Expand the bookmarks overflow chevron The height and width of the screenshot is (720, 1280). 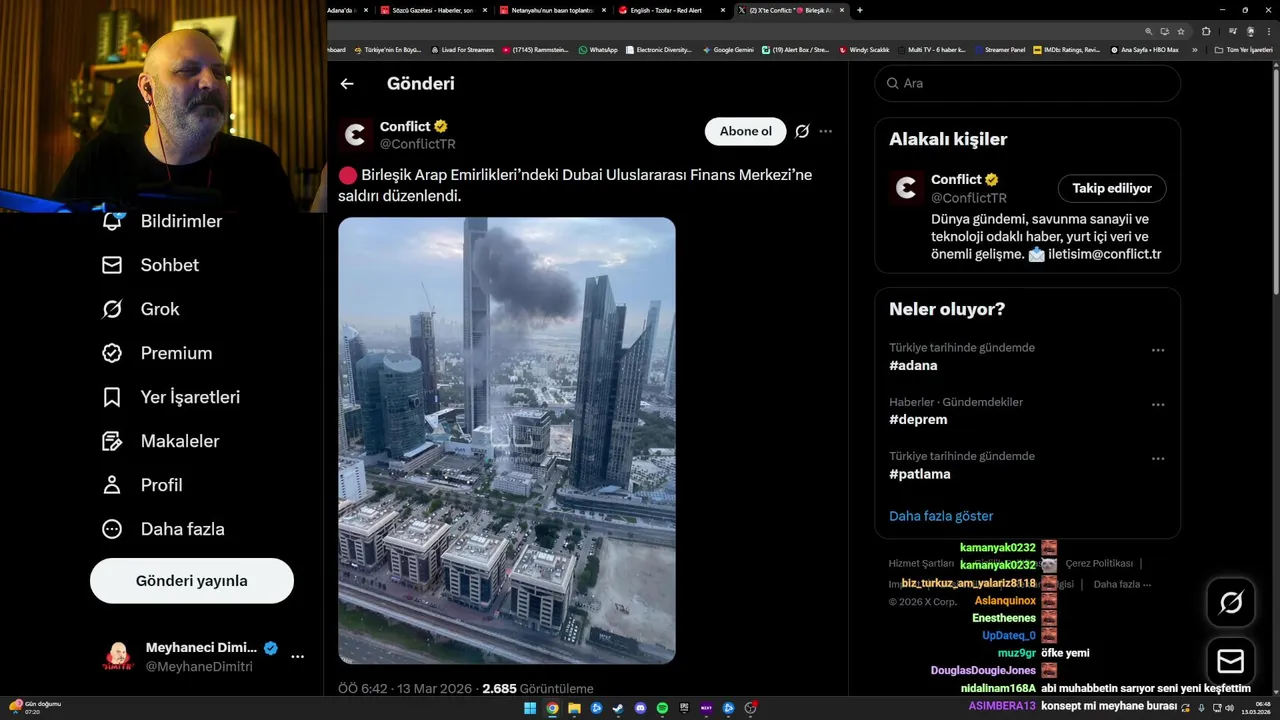[1194, 50]
